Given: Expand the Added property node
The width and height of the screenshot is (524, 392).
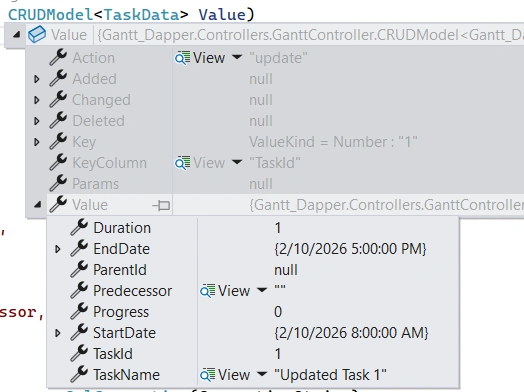Looking at the screenshot, I should point(37,79).
